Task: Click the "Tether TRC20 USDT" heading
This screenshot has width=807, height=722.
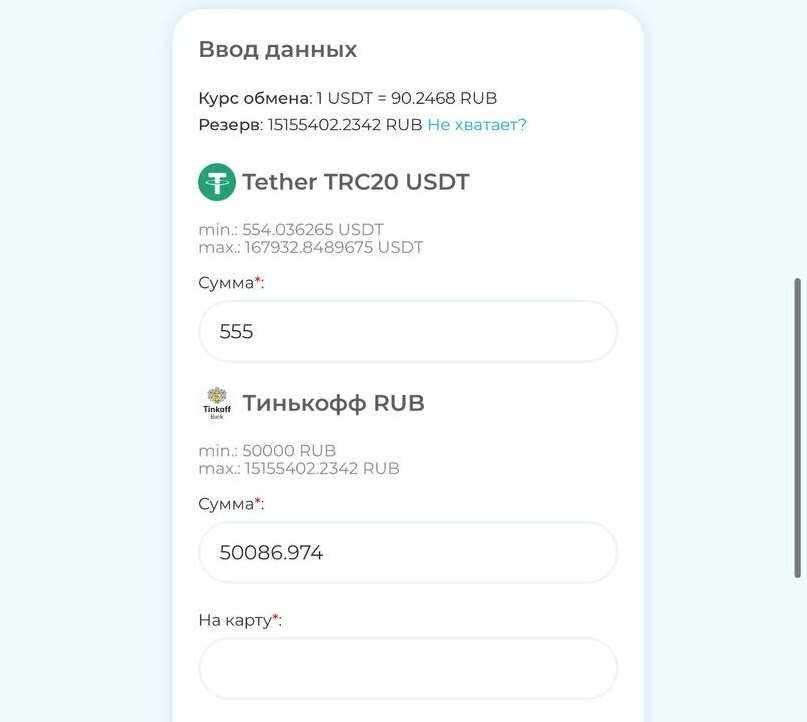Action: 356,182
